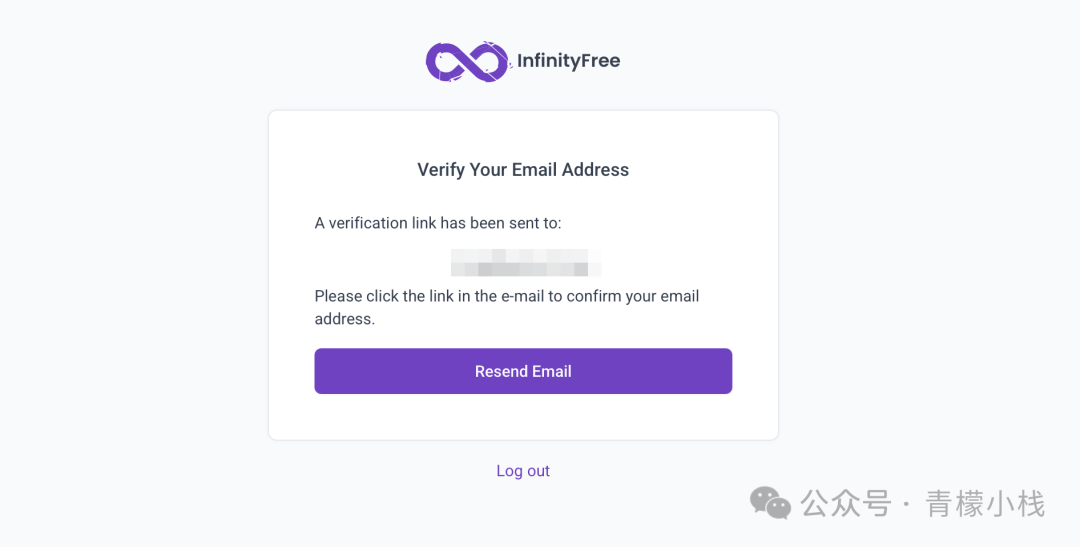Click the Log out link
Image resolution: width=1080 pixels, height=547 pixels.
pyautogui.click(x=523, y=471)
